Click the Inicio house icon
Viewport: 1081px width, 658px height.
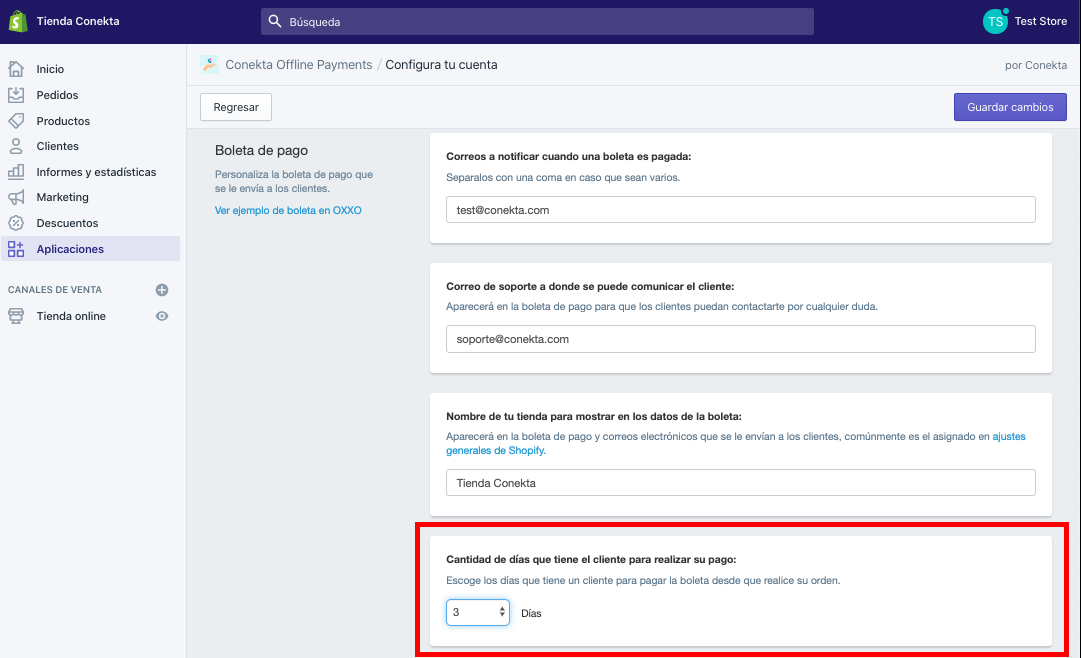16,68
